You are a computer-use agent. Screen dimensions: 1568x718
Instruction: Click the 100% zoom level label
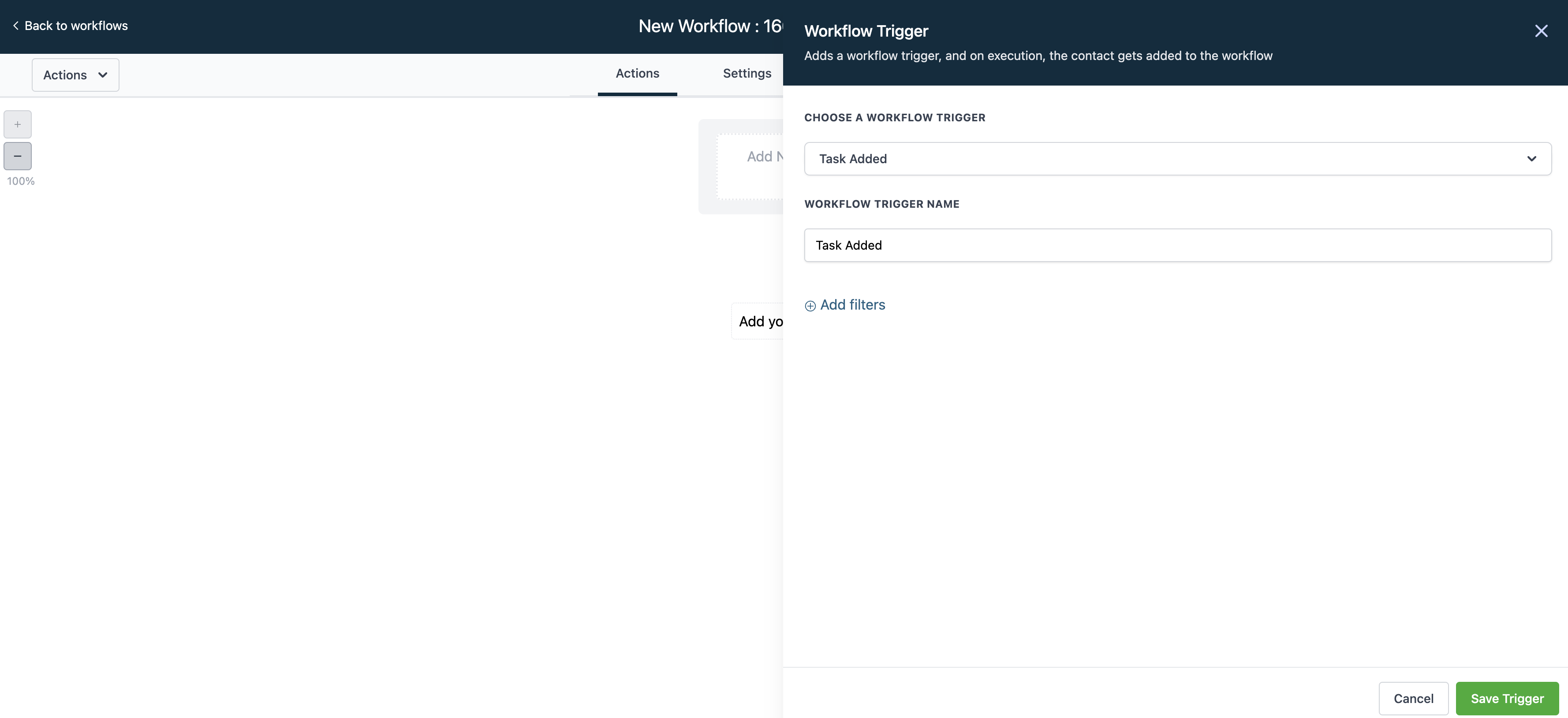tap(21, 181)
